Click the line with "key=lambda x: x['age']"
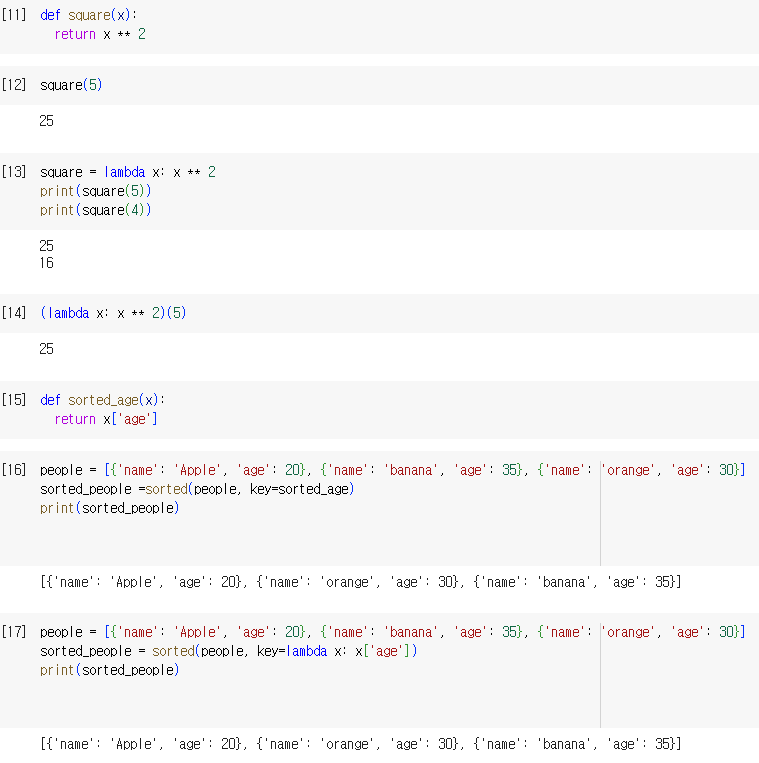 point(229,651)
